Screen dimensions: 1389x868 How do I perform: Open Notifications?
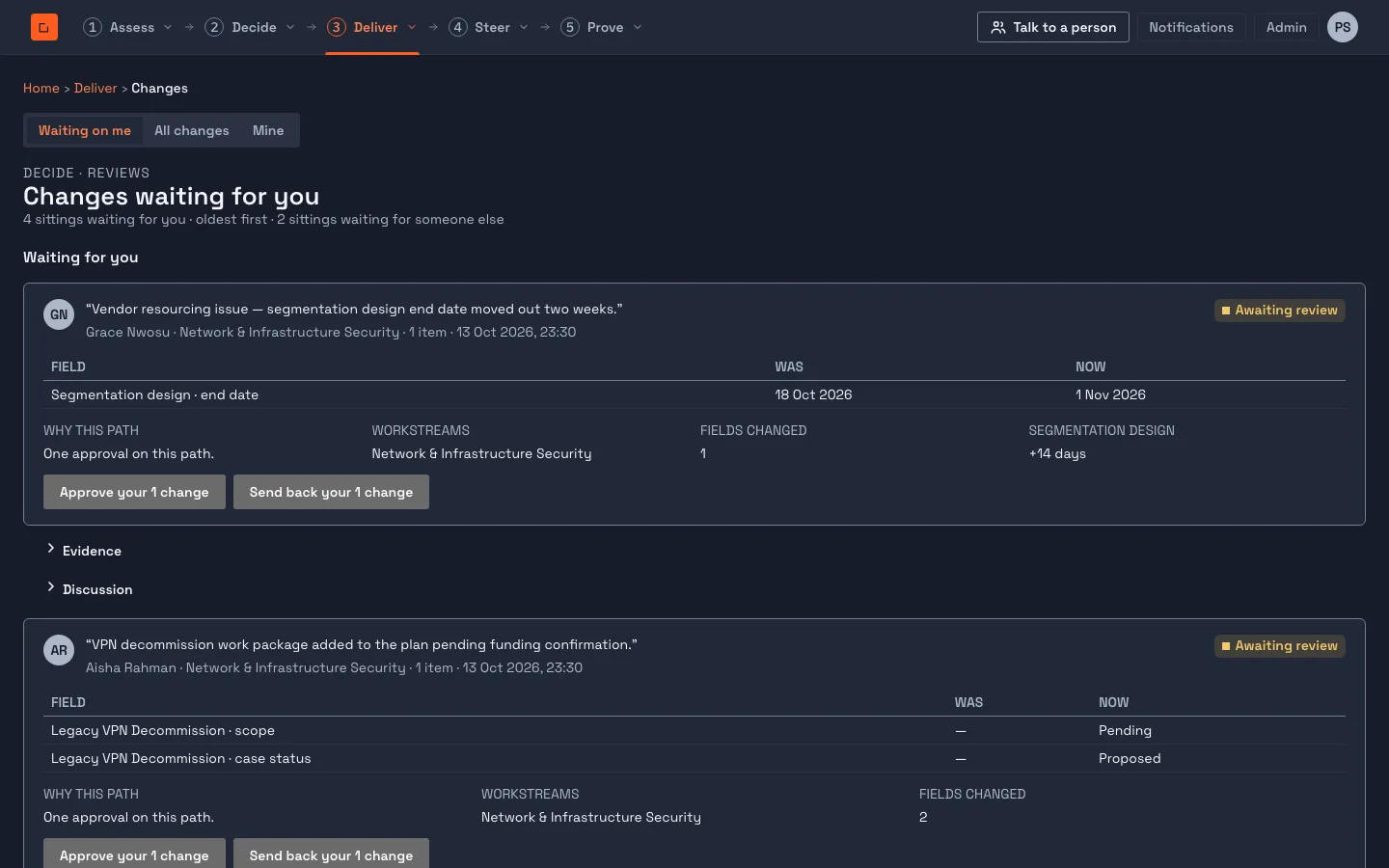click(1191, 27)
